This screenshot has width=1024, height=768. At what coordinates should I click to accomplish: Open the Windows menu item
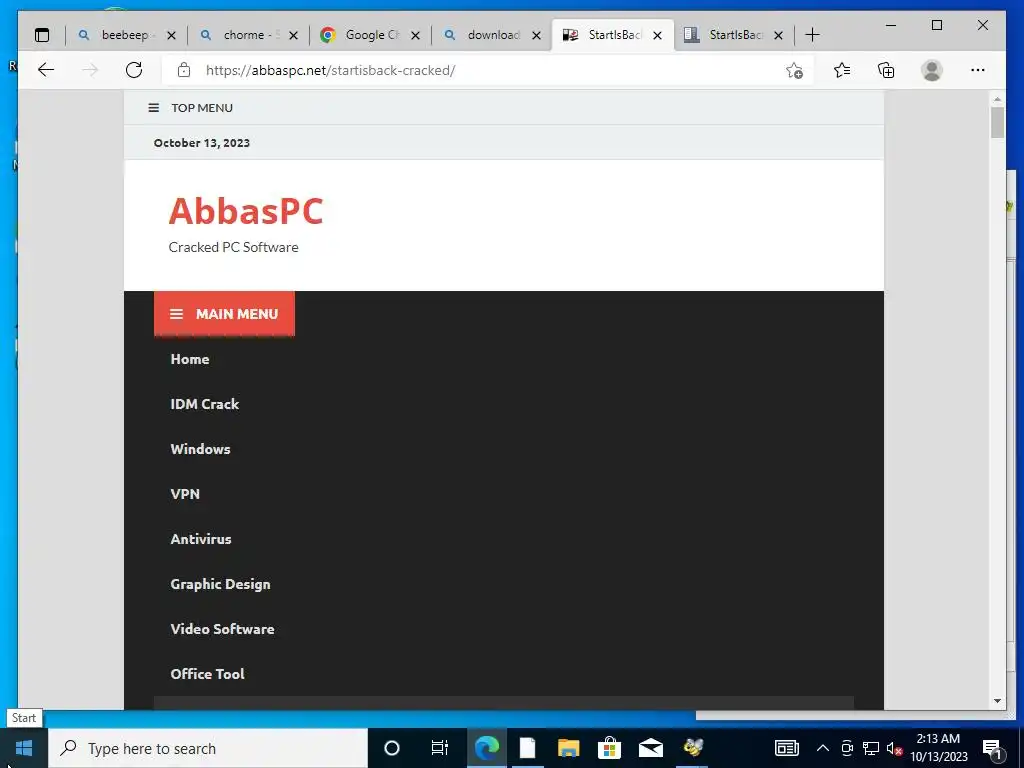point(200,449)
